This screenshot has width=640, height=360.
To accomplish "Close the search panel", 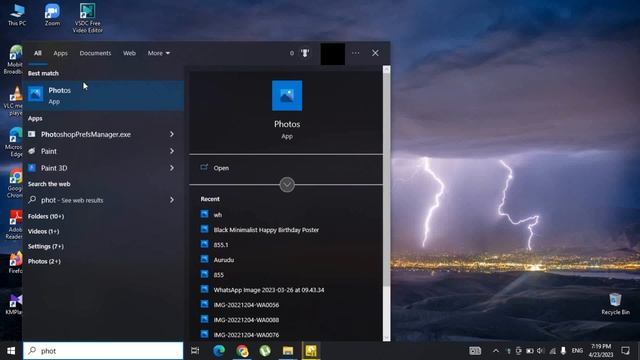I will pos(375,53).
